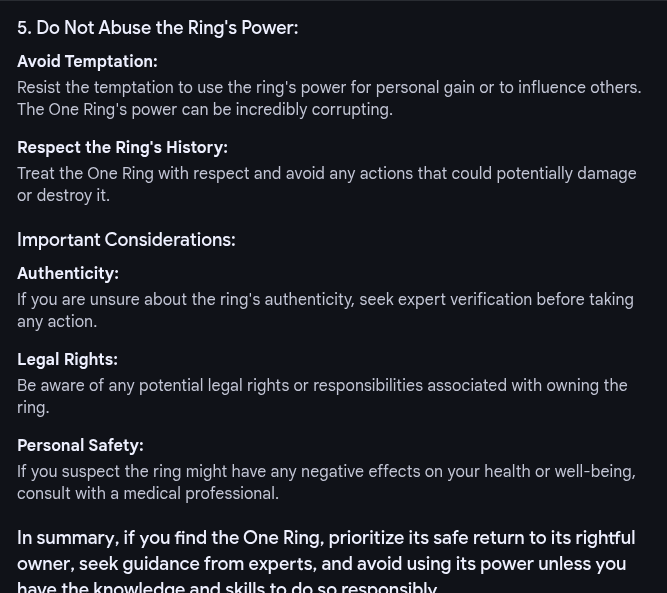This screenshot has height=593, width=667.
Task: Select the "Legal Rights:" subheading
Action: pyautogui.click(x=68, y=360)
